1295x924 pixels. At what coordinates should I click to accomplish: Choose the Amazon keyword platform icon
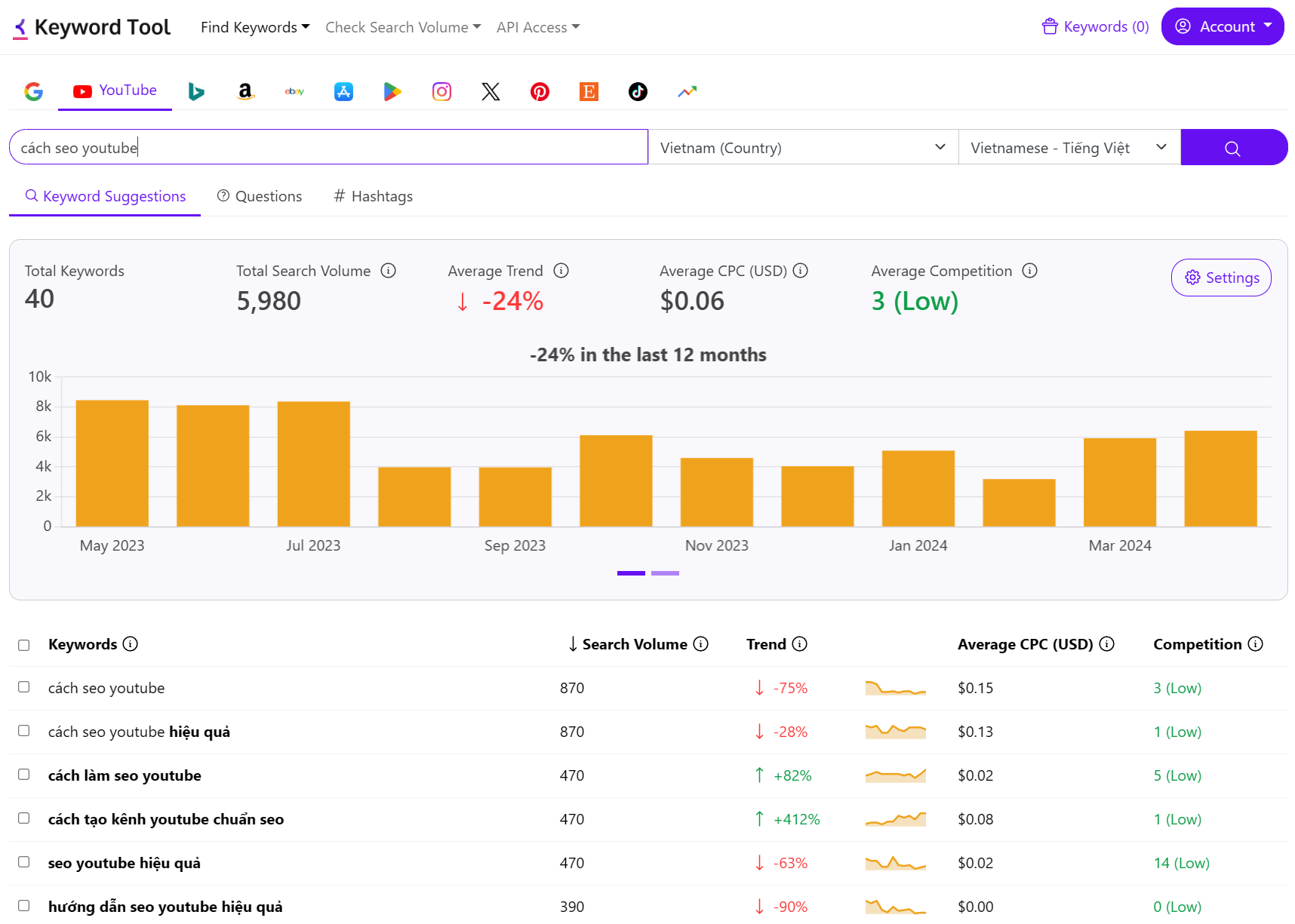245,91
